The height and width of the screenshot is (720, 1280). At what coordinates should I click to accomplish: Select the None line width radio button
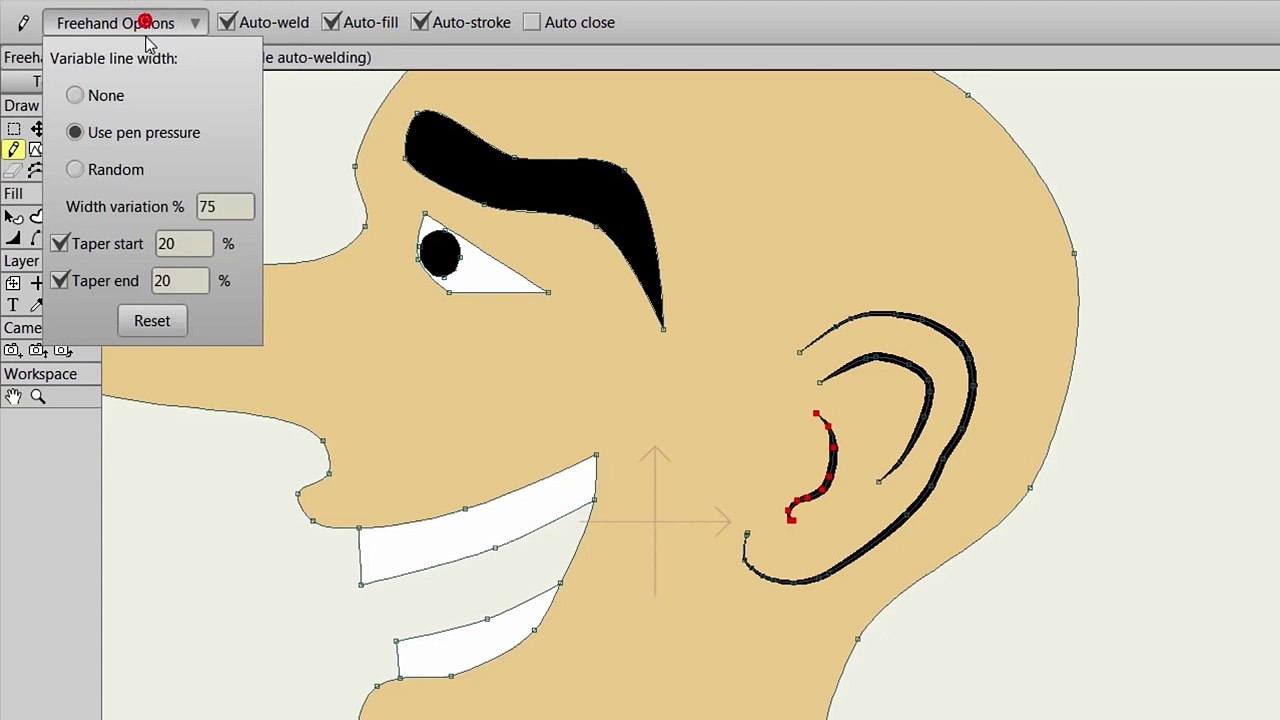(x=75, y=95)
